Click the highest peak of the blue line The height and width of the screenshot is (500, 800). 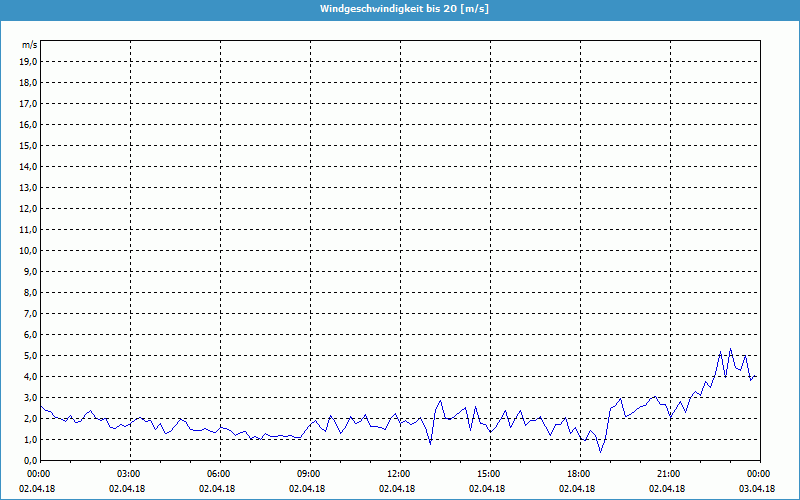coord(731,349)
